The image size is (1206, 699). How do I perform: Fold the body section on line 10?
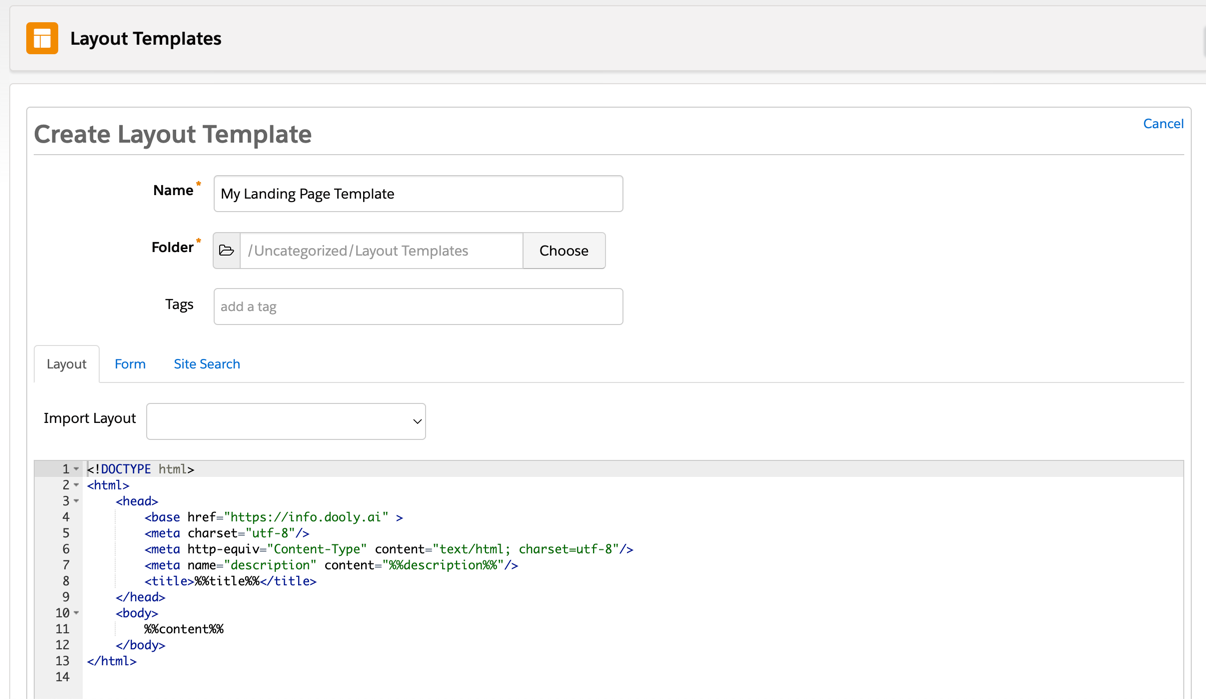77,613
